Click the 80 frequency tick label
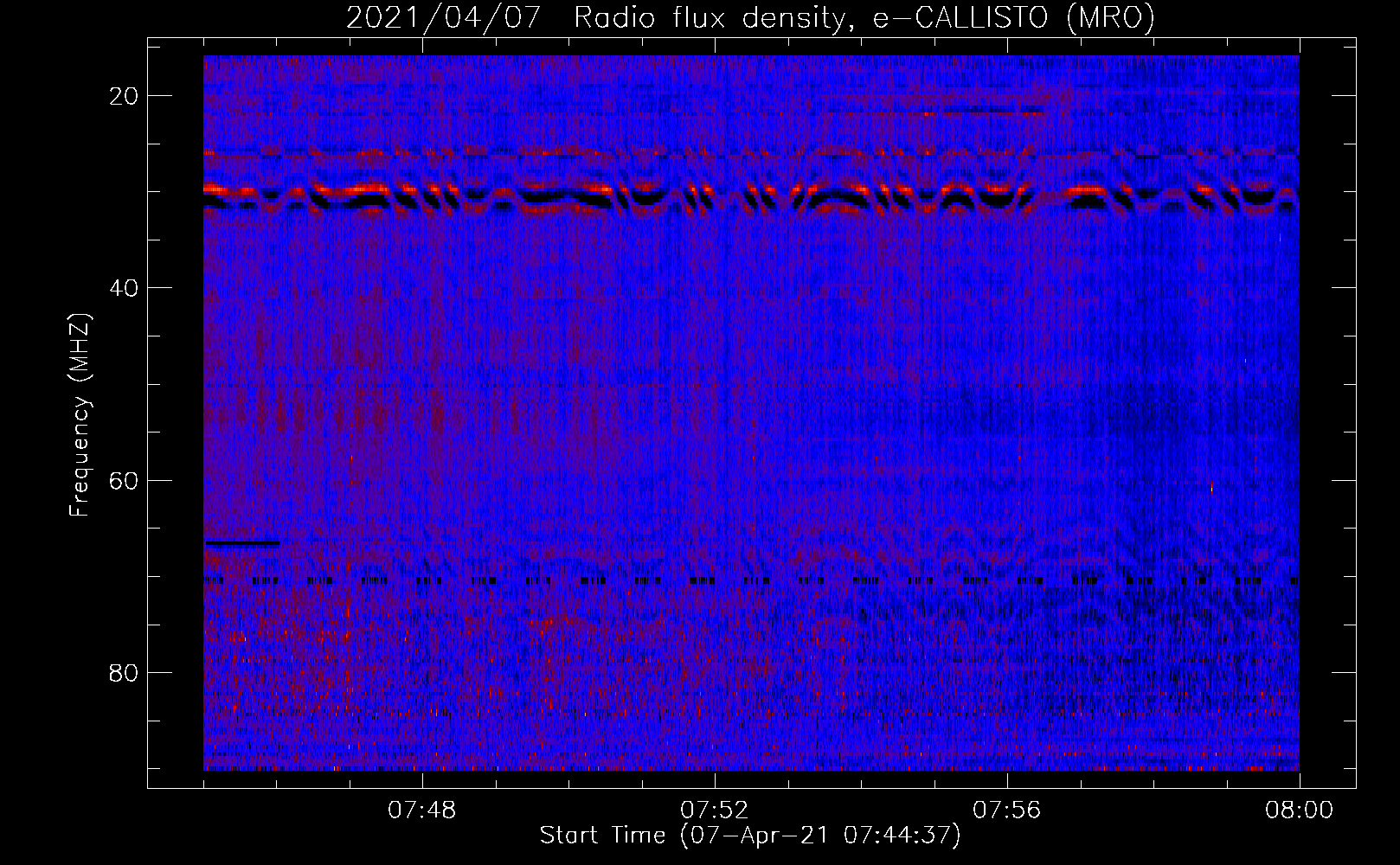The image size is (1400, 865). point(124,672)
